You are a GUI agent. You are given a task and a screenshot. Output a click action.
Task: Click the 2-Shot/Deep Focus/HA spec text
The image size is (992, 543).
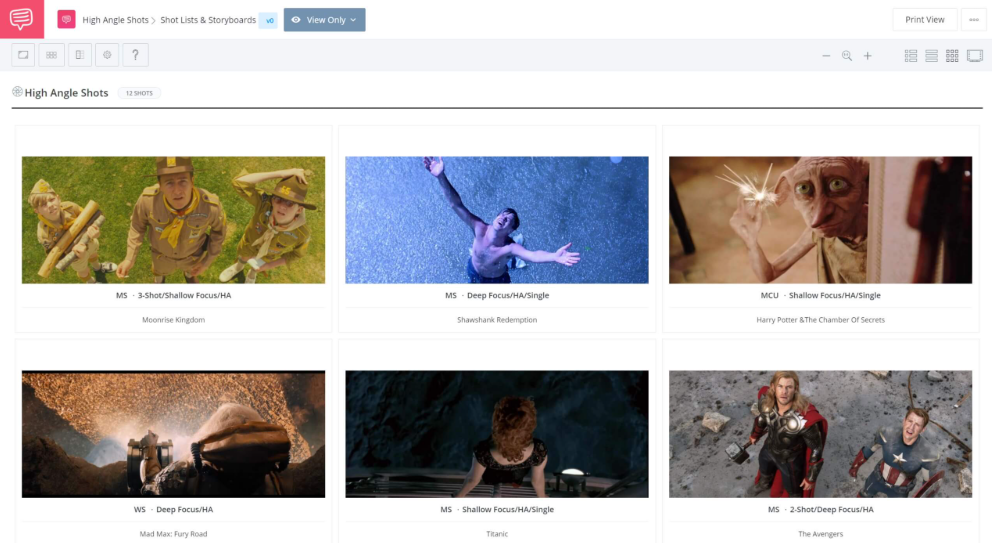(831, 509)
